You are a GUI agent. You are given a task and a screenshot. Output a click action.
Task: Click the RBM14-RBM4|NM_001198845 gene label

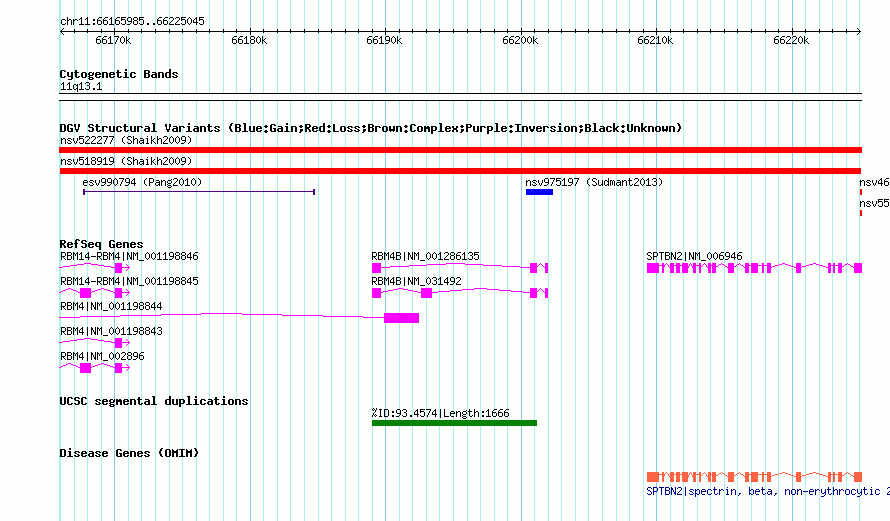pos(129,281)
